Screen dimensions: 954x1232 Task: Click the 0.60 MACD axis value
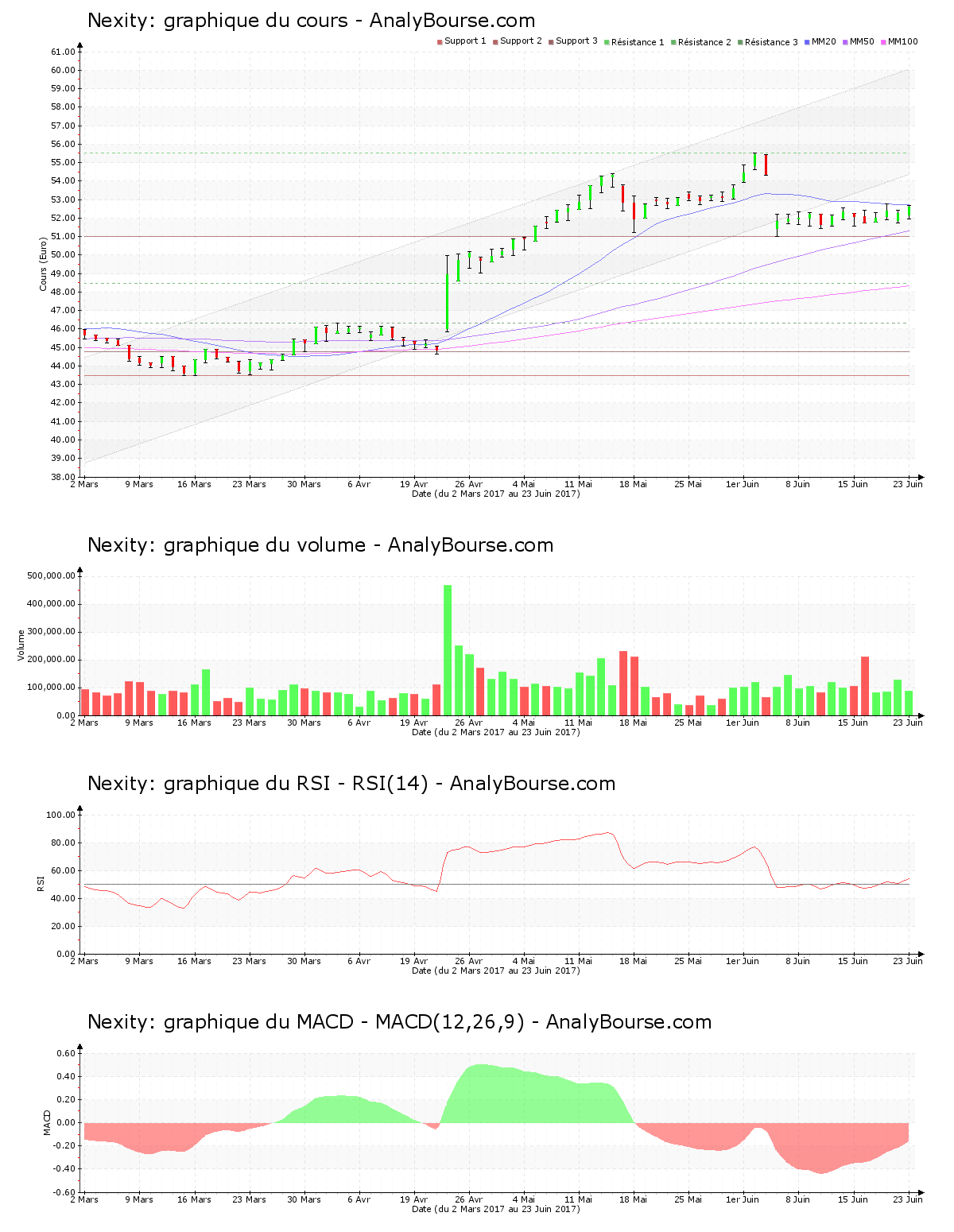pos(66,1054)
